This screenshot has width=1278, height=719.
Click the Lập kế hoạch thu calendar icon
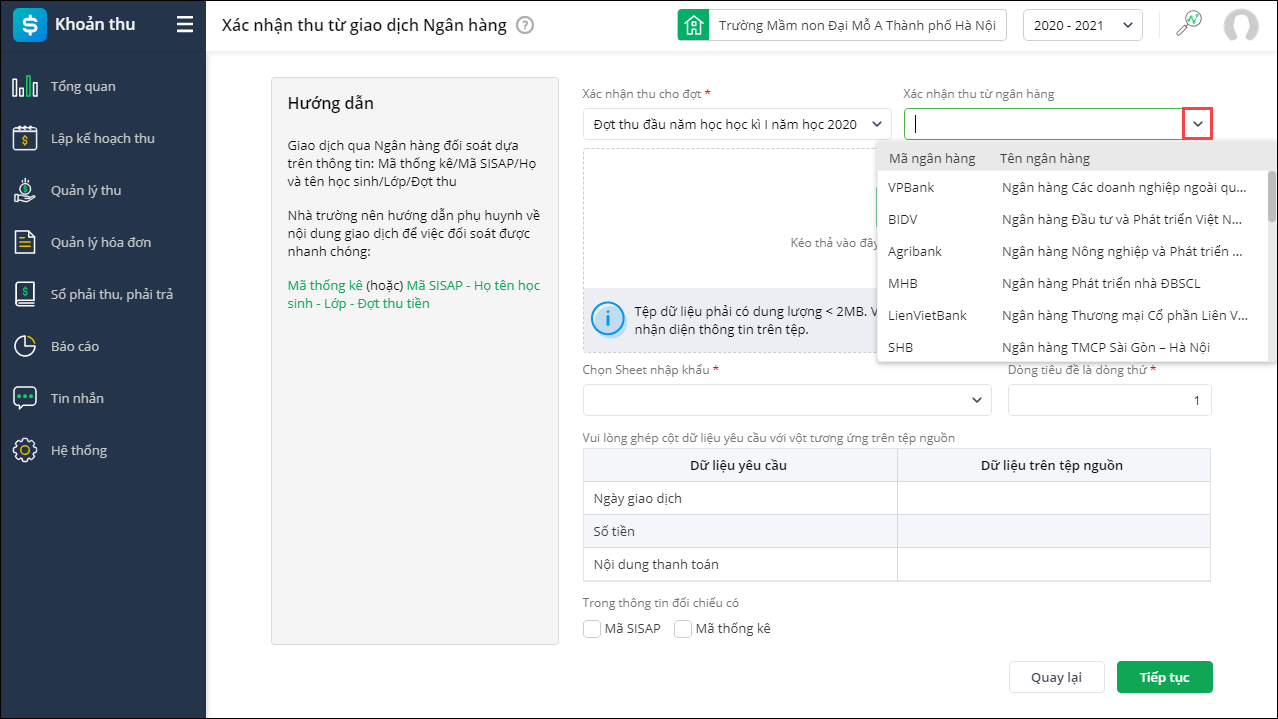click(x=25, y=139)
